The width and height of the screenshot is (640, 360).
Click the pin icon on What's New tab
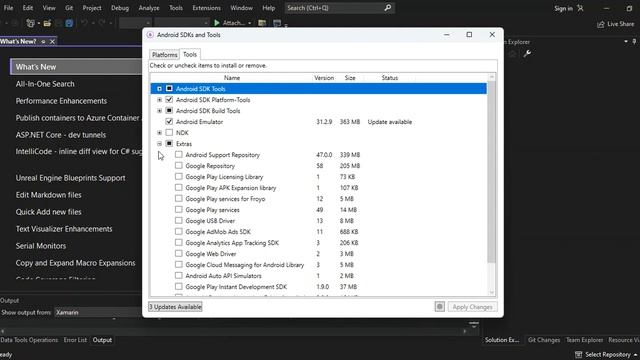tap(43, 42)
